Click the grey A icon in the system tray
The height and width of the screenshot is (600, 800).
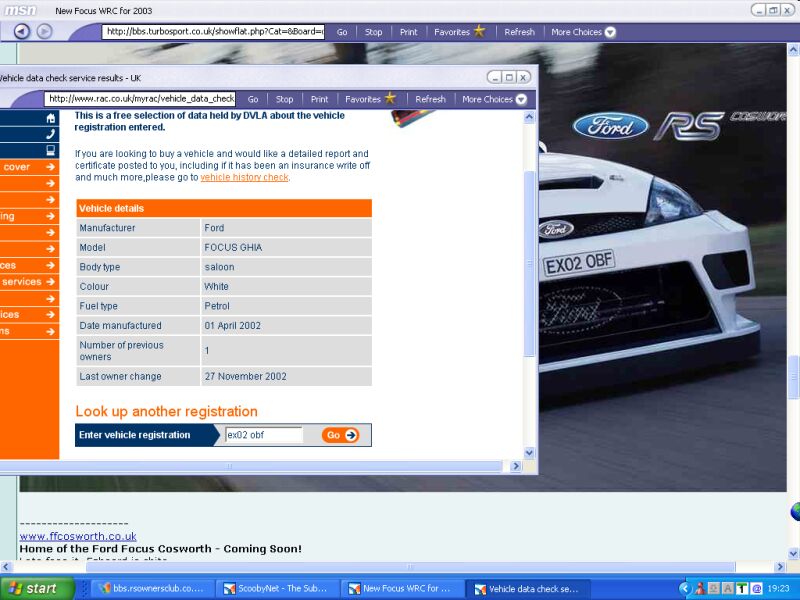[x=728, y=589]
